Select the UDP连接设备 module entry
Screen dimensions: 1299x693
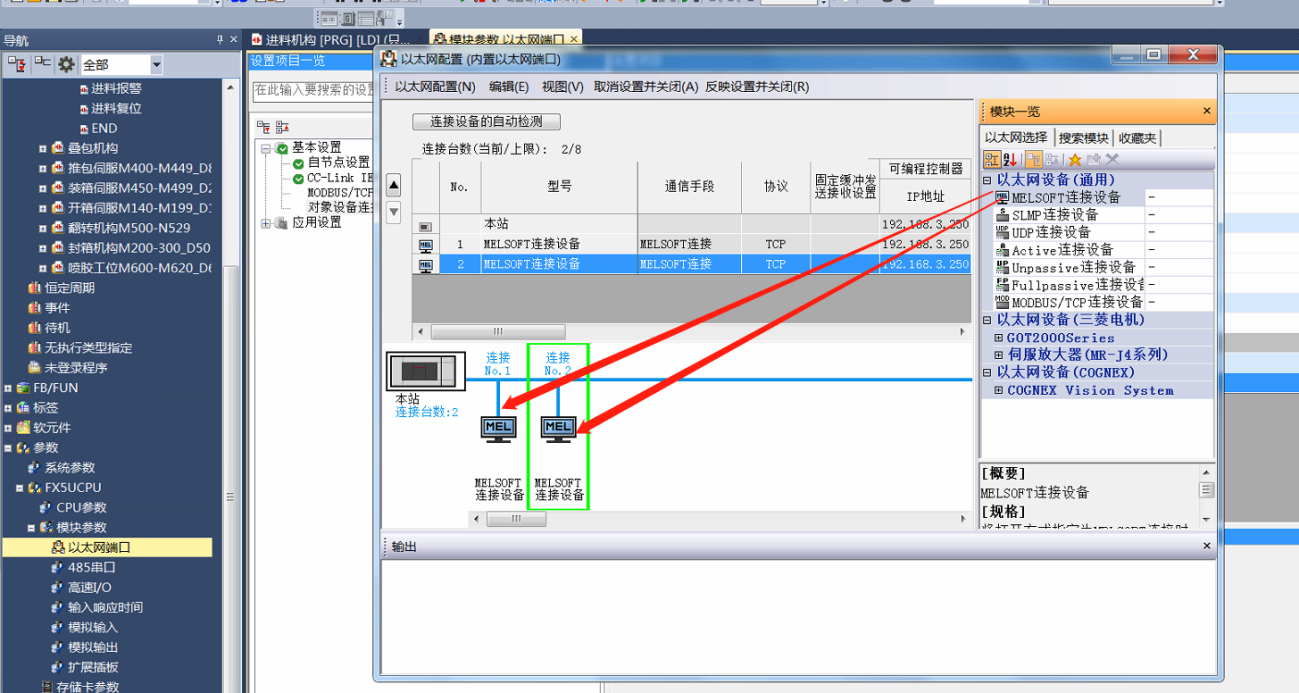tap(1050, 232)
